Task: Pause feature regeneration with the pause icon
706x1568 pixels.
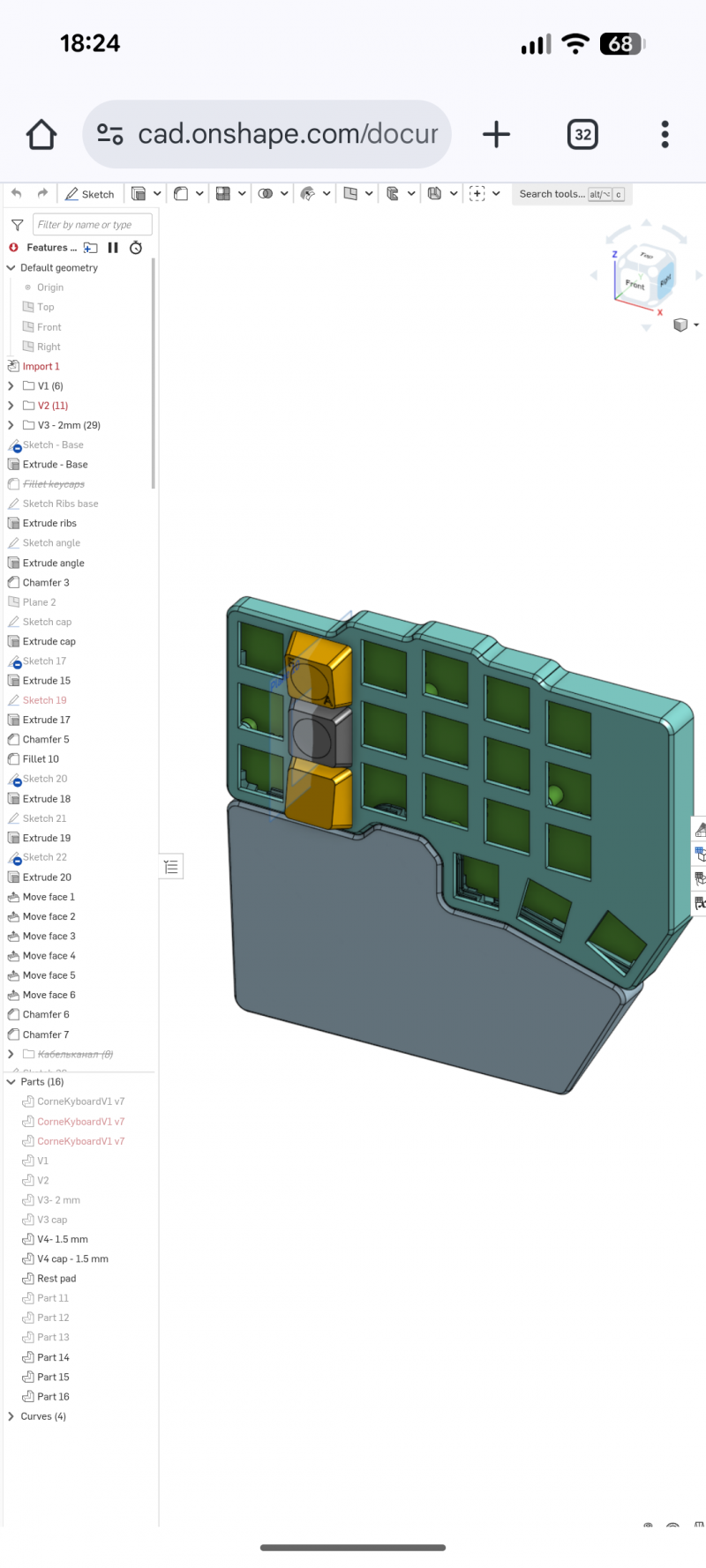Action: [113, 248]
